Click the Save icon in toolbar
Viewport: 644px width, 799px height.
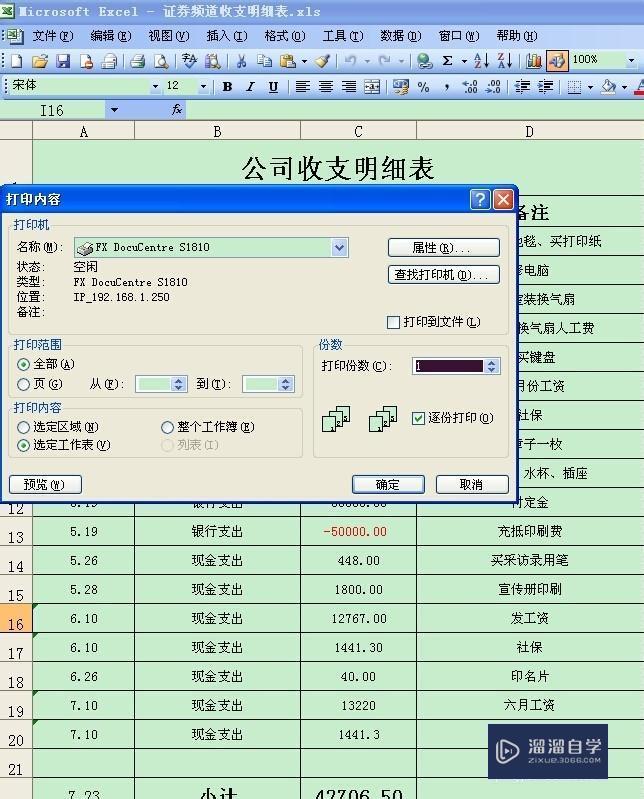(x=63, y=62)
